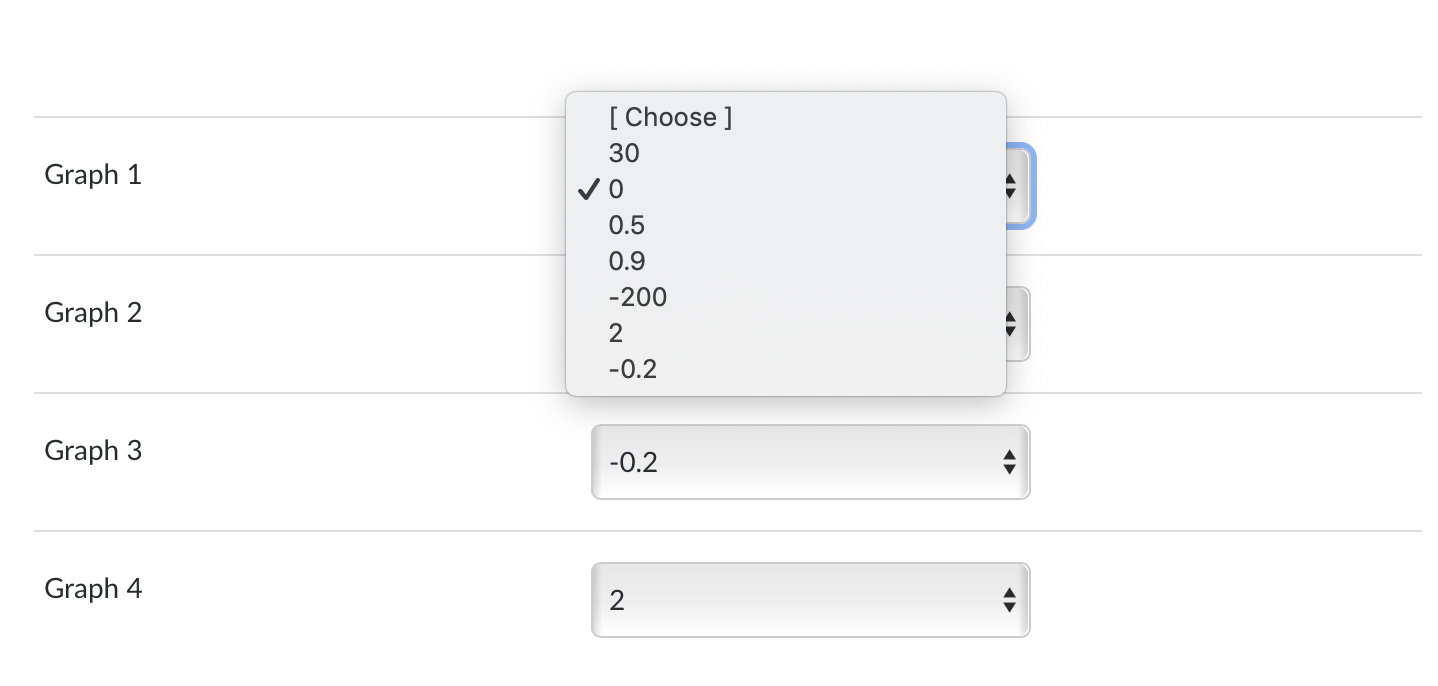This screenshot has height=686, width=1438.
Task: Pick 0.5 in the dropdown list
Action: tap(627, 226)
